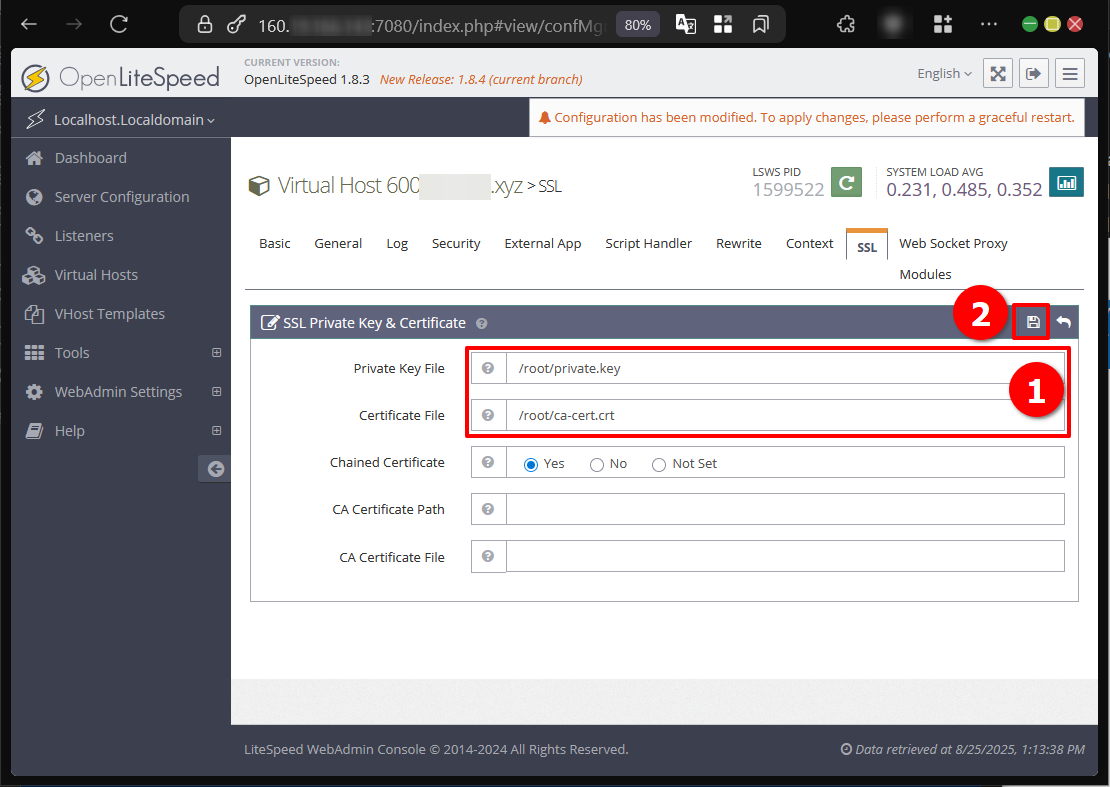Click the New Release 1.8.4 link
Viewport: 1110px width, 787px height.
tap(481, 79)
